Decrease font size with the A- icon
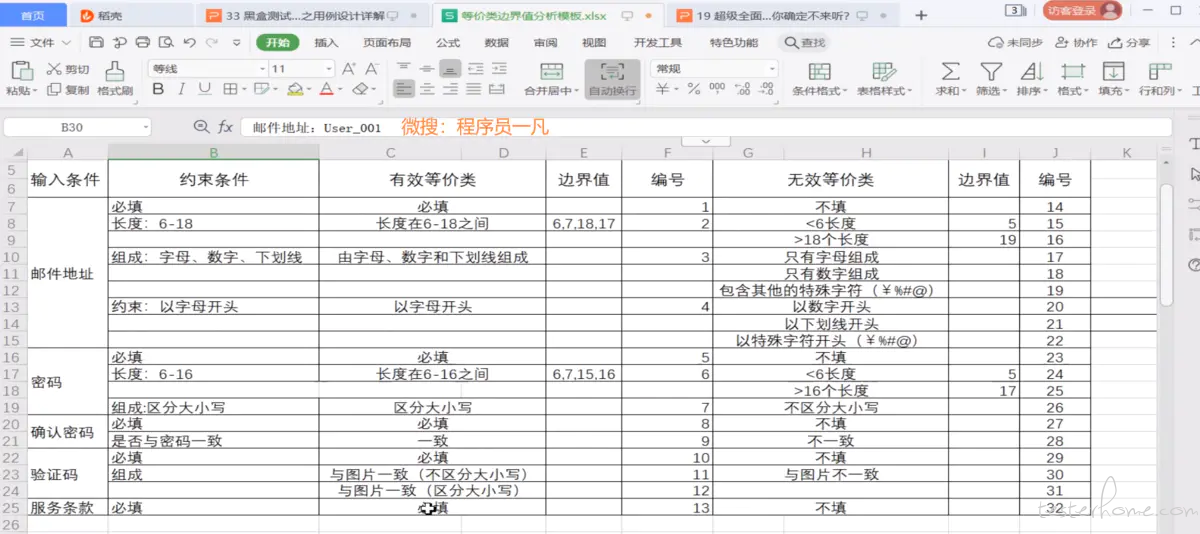 click(x=371, y=69)
